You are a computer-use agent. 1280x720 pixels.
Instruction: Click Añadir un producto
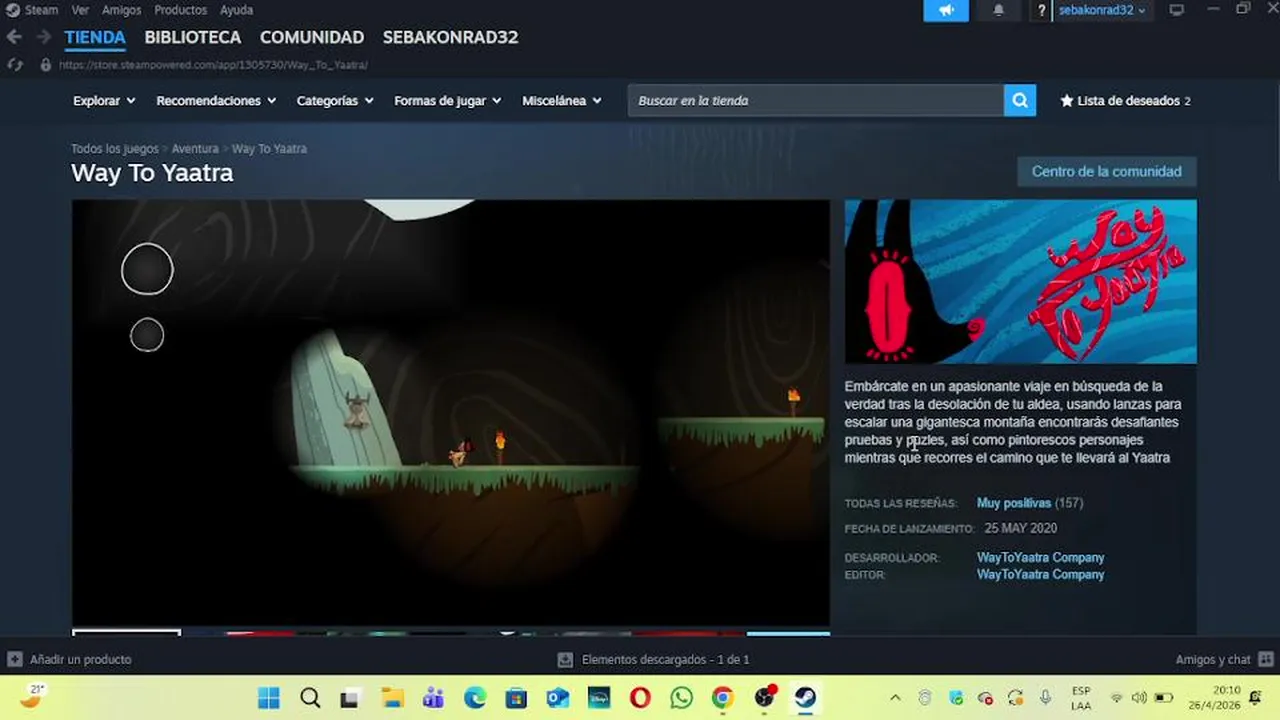click(x=70, y=659)
